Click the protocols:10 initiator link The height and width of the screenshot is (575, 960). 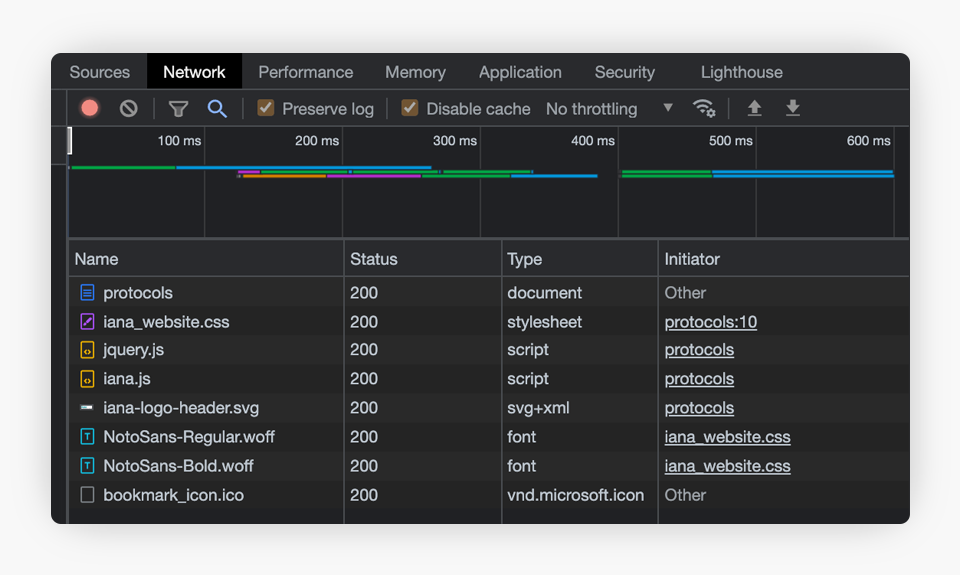[x=710, y=322]
